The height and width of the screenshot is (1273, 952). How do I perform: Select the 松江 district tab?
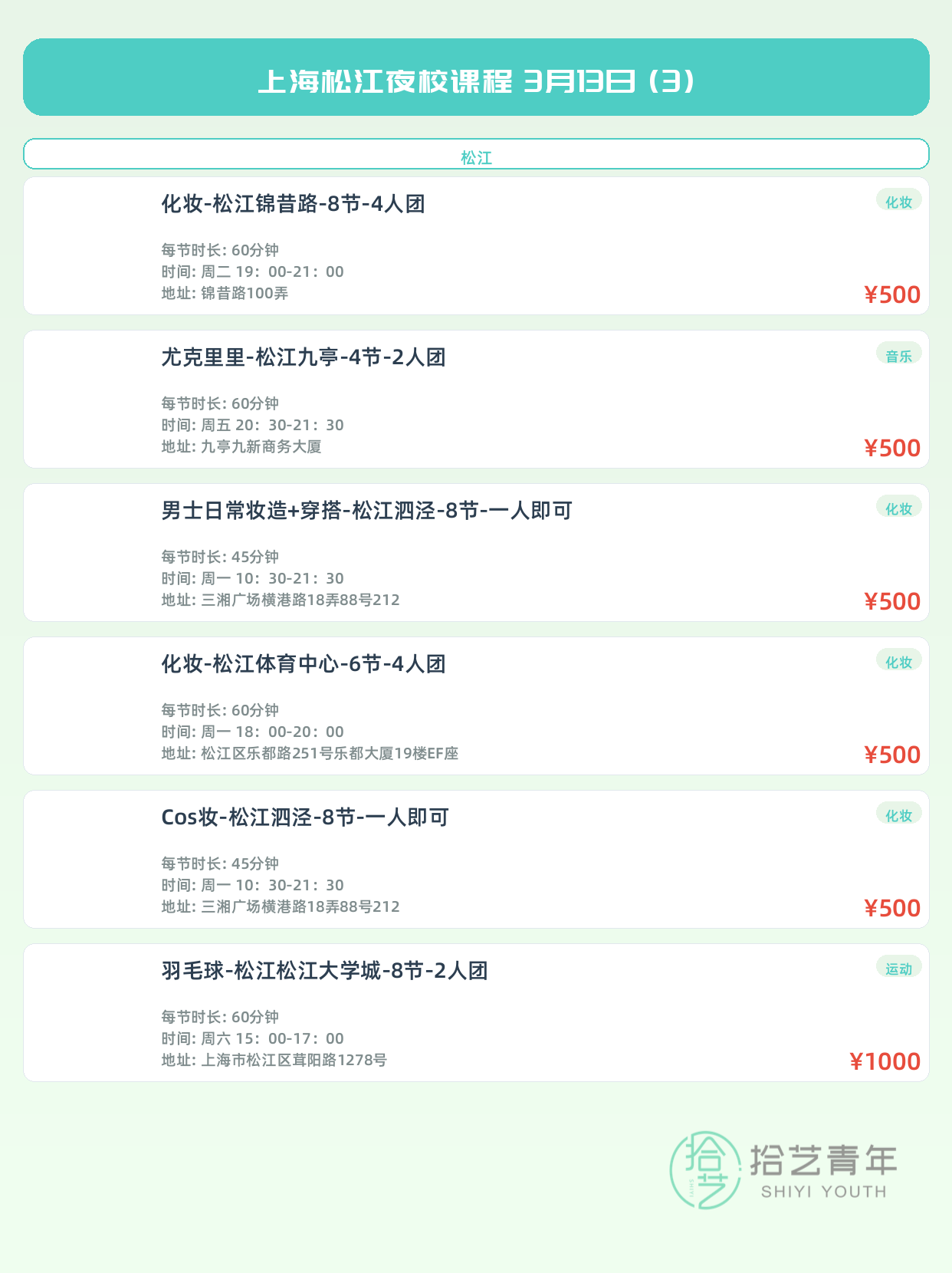click(x=476, y=157)
